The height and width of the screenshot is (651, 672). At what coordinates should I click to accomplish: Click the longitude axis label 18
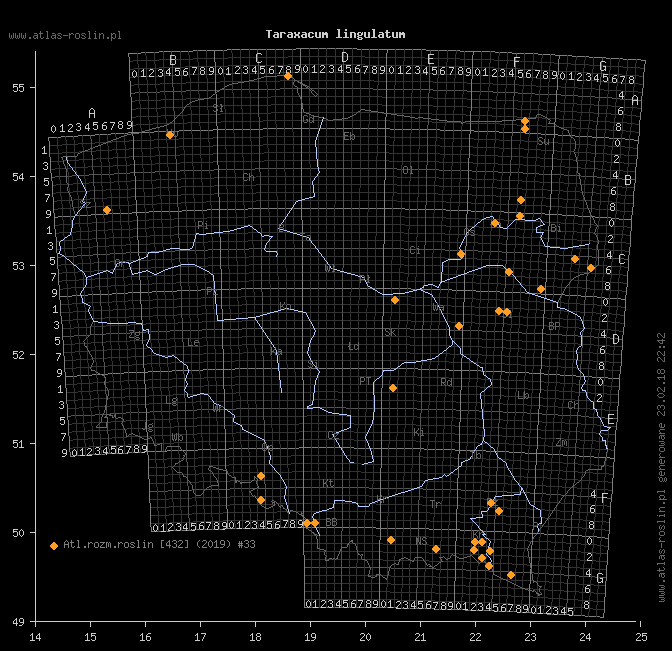click(255, 637)
